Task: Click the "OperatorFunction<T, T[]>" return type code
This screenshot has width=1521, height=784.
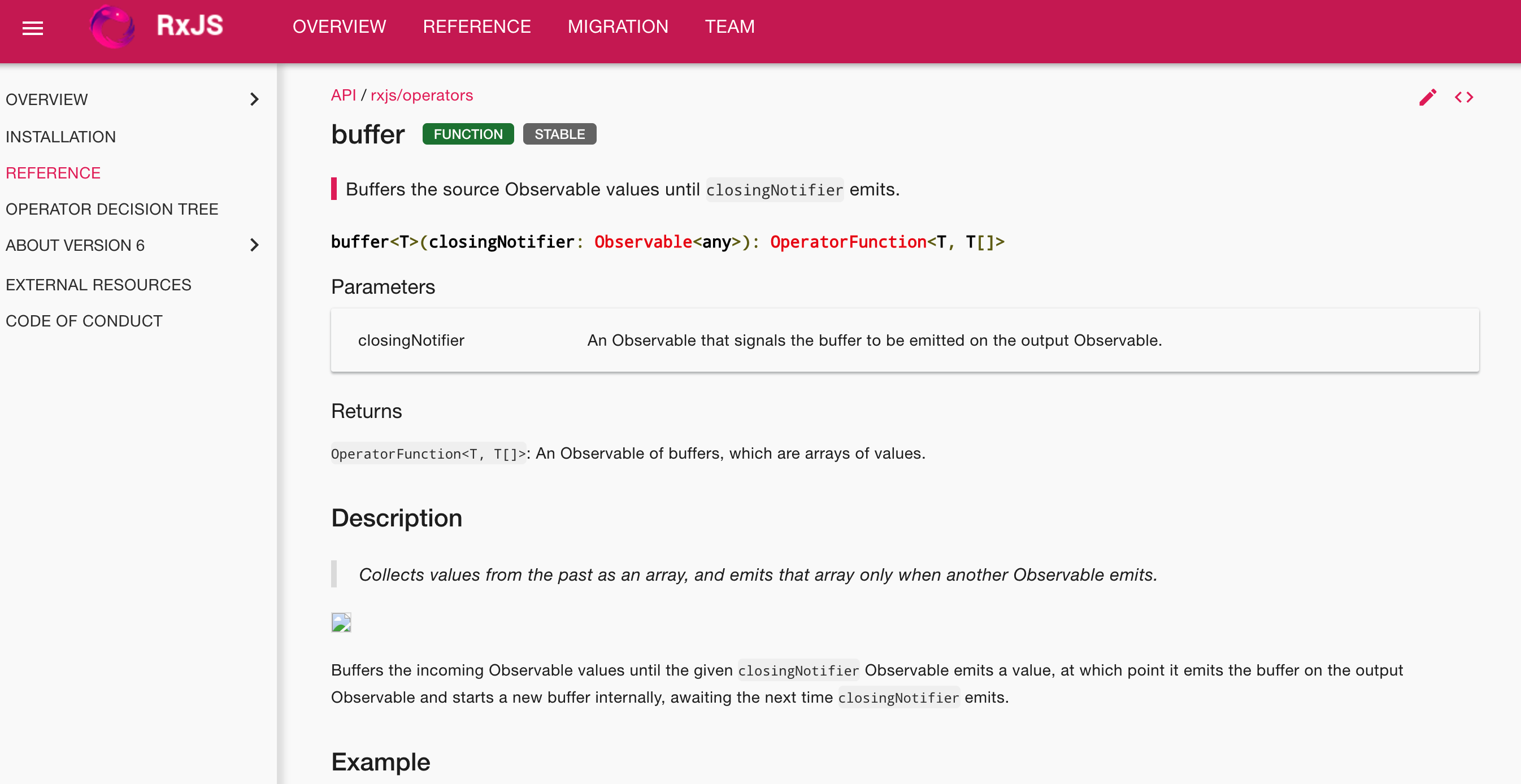Action: (x=428, y=454)
